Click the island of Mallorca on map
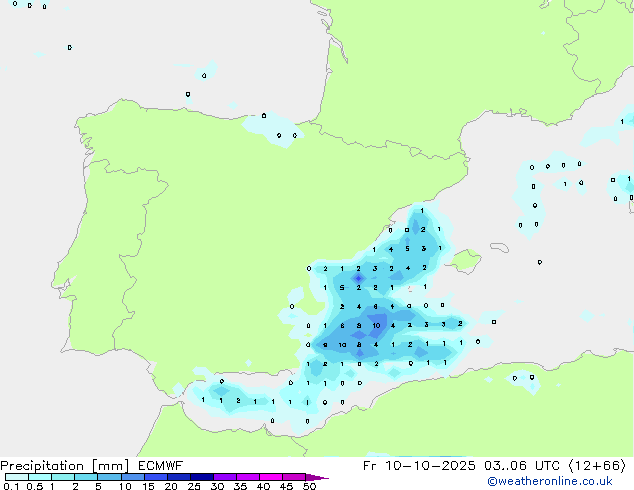 pos(466,260)
